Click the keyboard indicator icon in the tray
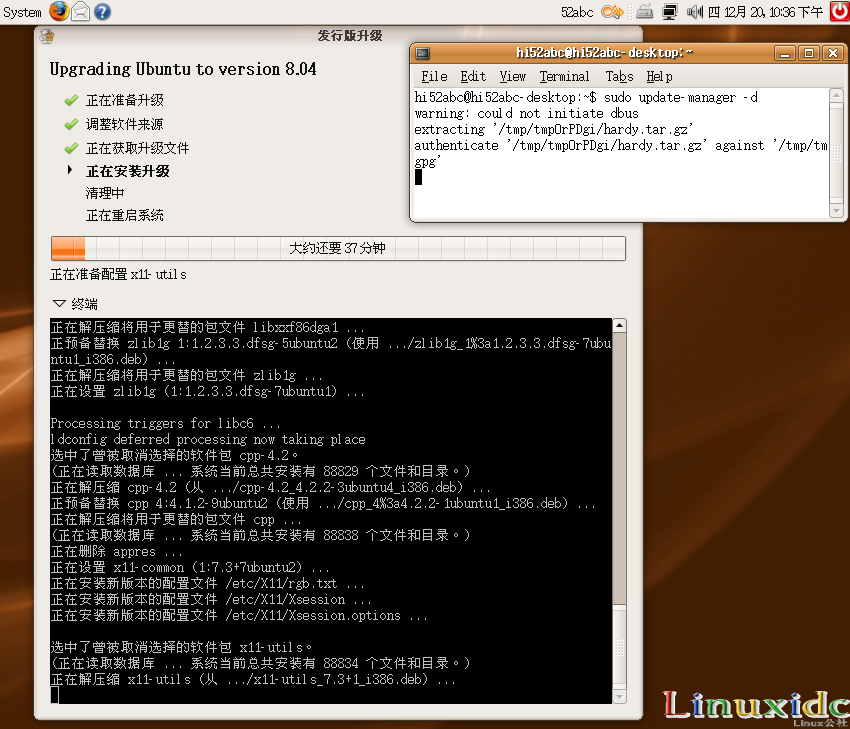 click(643, 11)
